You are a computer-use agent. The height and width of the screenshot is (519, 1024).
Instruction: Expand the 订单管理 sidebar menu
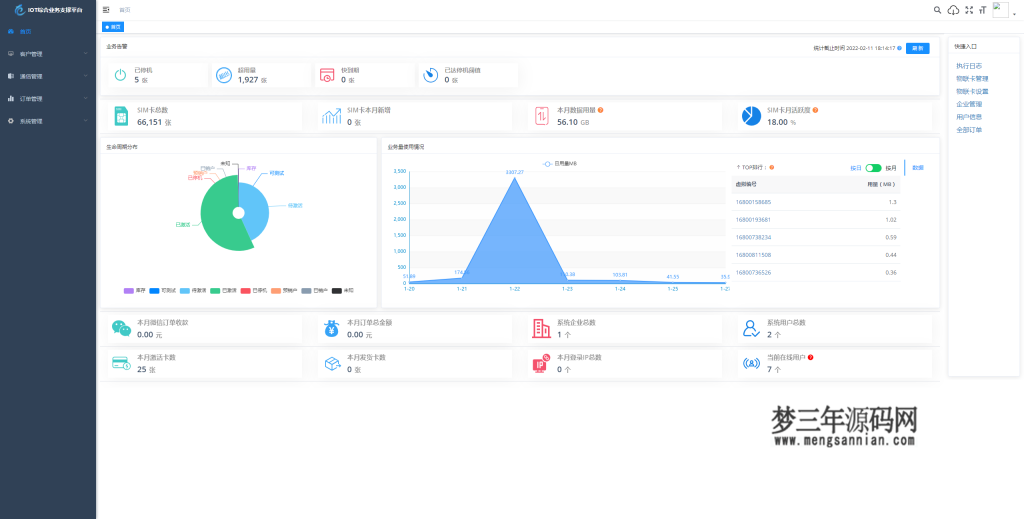(48, 99)
